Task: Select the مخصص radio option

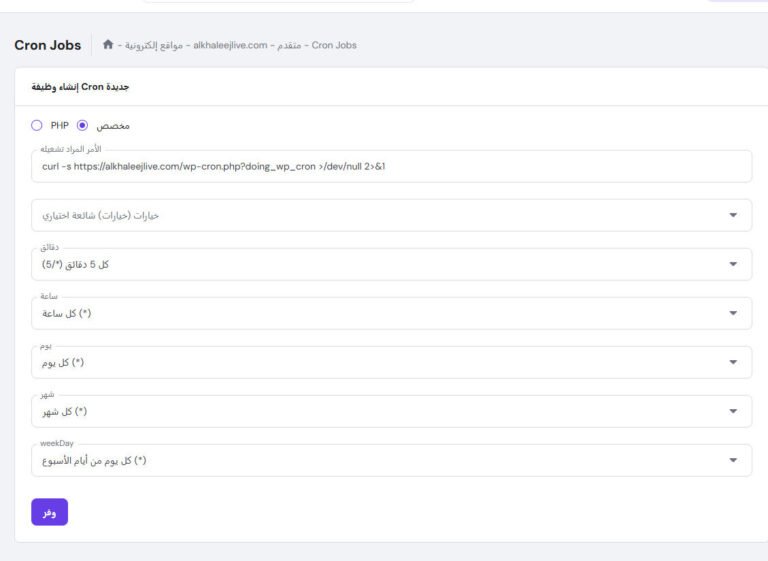Action: [82, 125]
